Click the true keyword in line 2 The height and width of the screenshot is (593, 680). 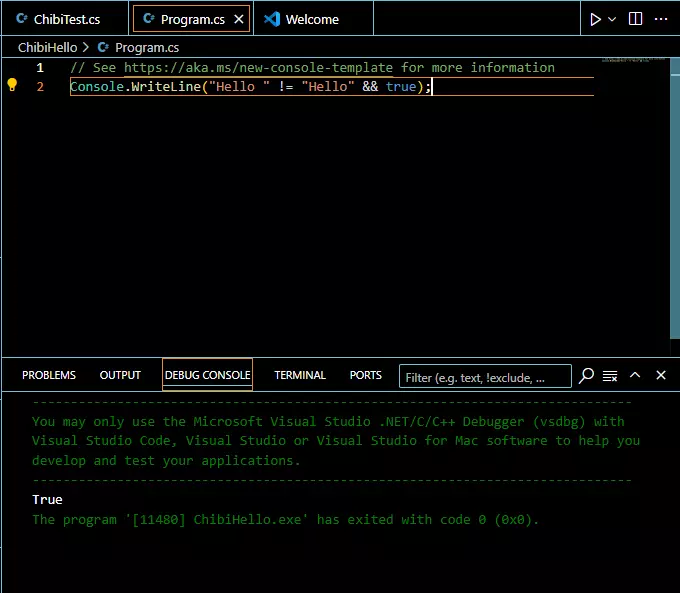[x=401, y=86]
